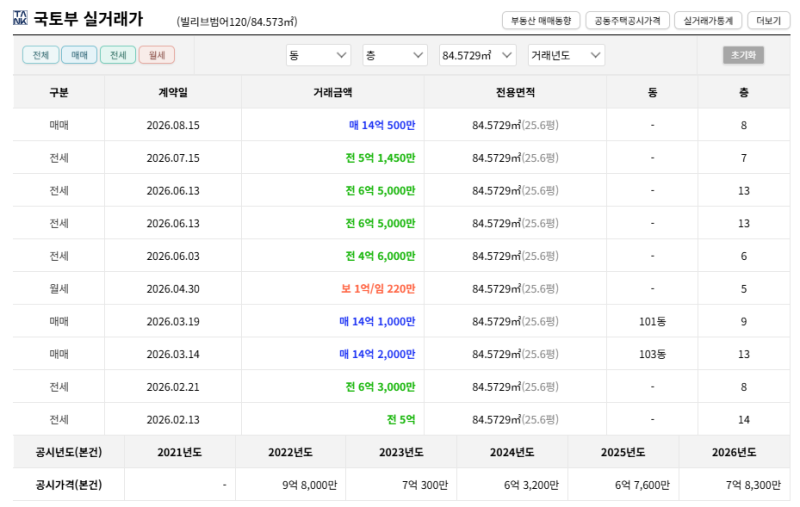The image size is (800, 507).
Task: Open the 층 dropdown
Action: [395, 55]
